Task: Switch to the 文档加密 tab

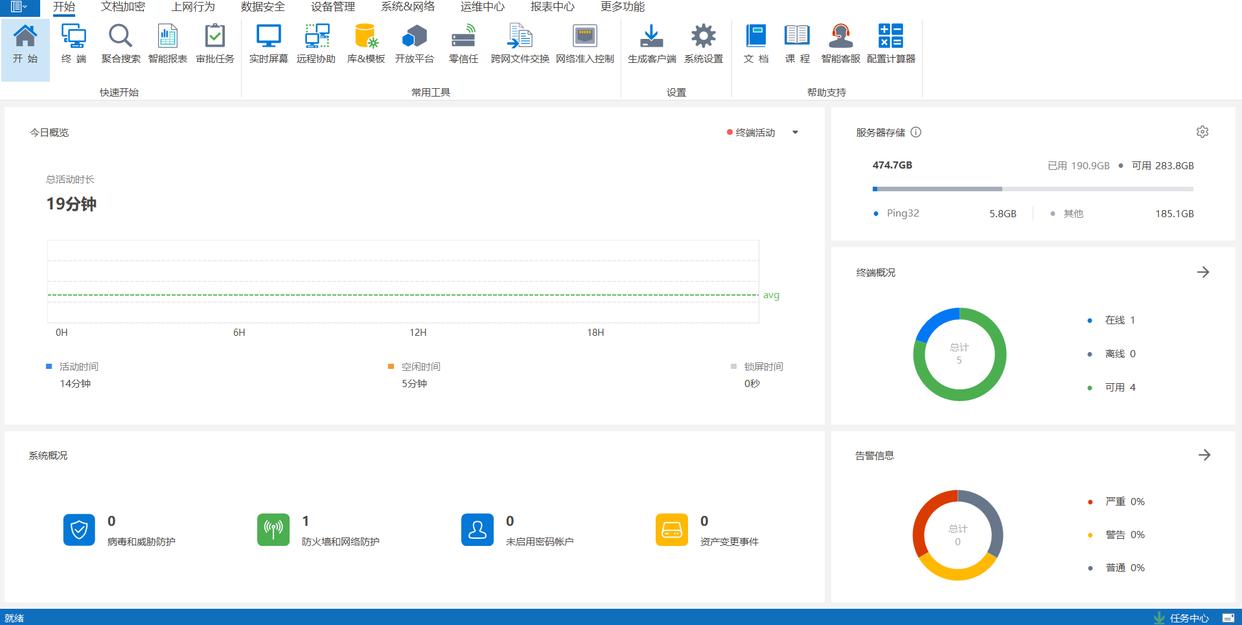Action: (123, 7)
